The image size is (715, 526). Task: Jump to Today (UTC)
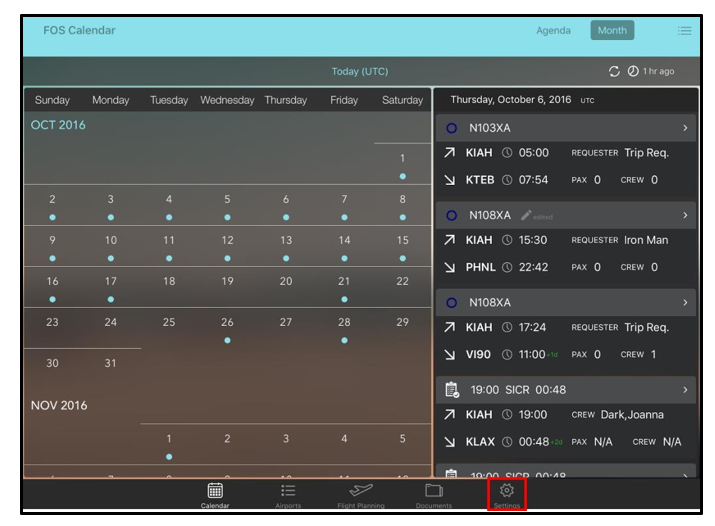[359, 72]
